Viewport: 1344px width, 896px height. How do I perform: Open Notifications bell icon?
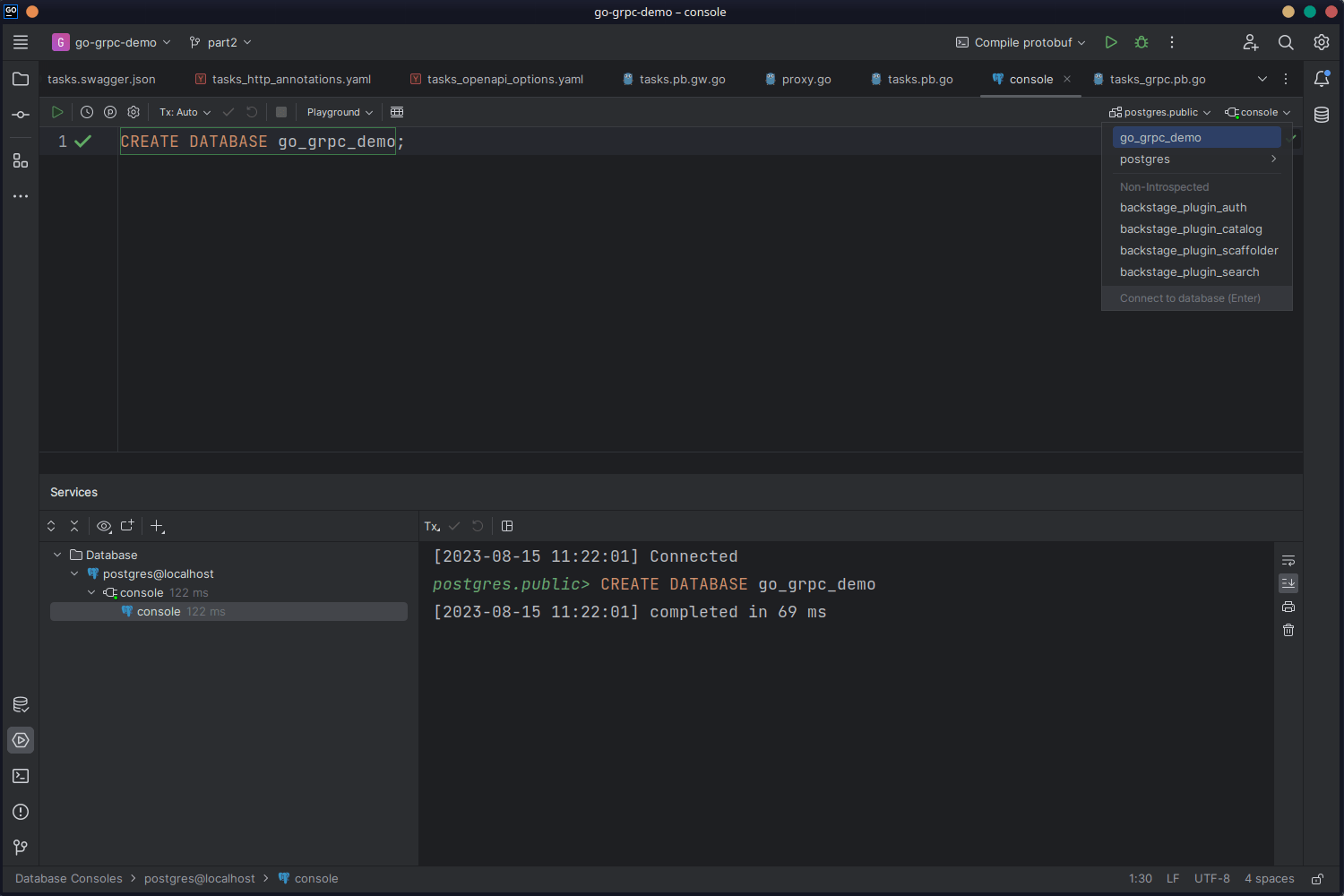1322,79
